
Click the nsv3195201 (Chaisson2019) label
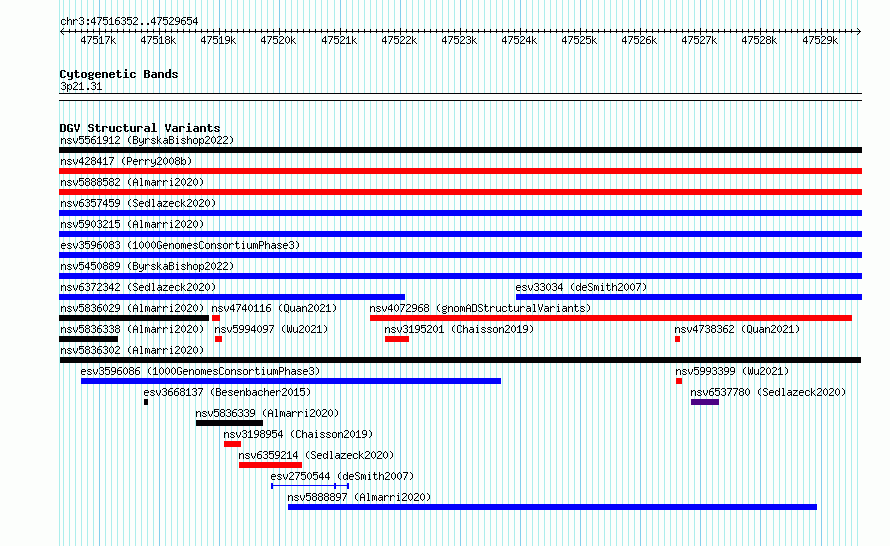click(459, 329)
